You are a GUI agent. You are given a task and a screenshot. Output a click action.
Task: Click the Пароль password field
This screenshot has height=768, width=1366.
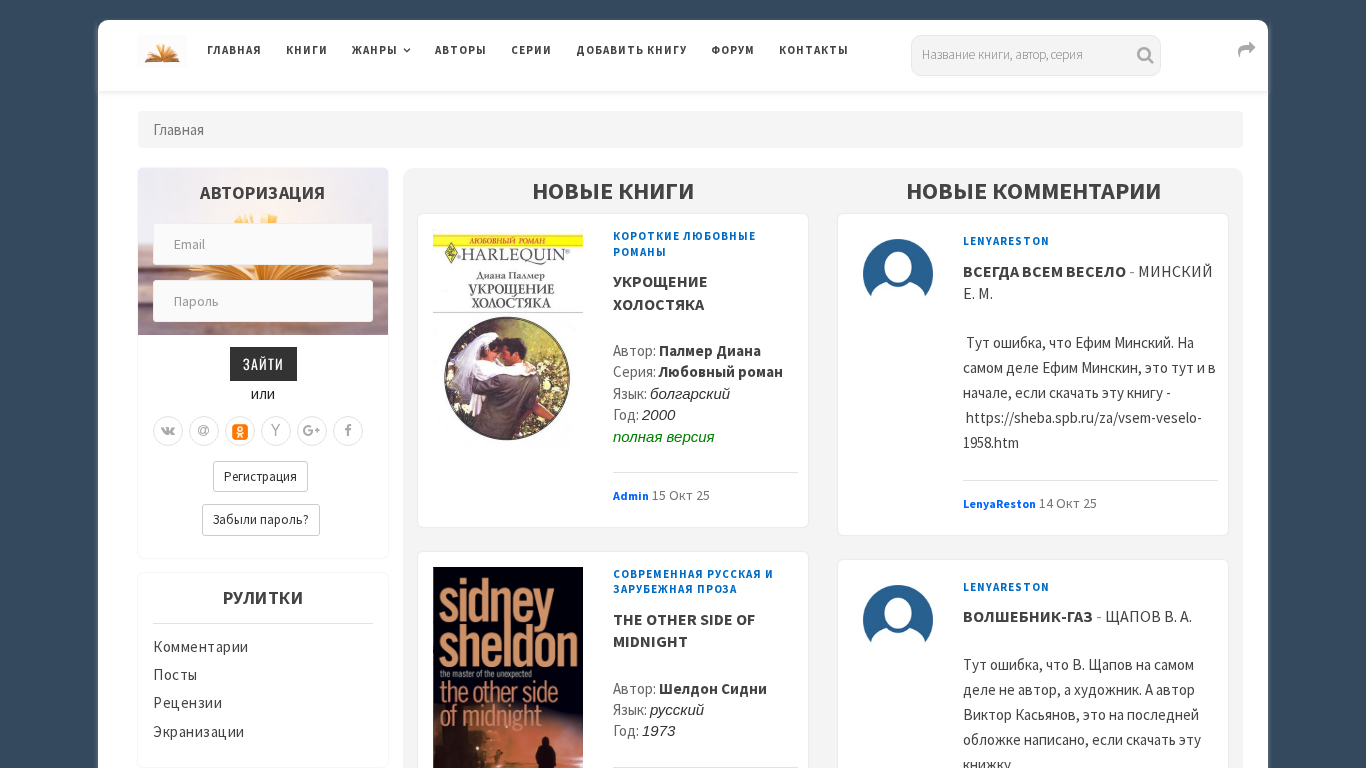click(x=263, y=301)
